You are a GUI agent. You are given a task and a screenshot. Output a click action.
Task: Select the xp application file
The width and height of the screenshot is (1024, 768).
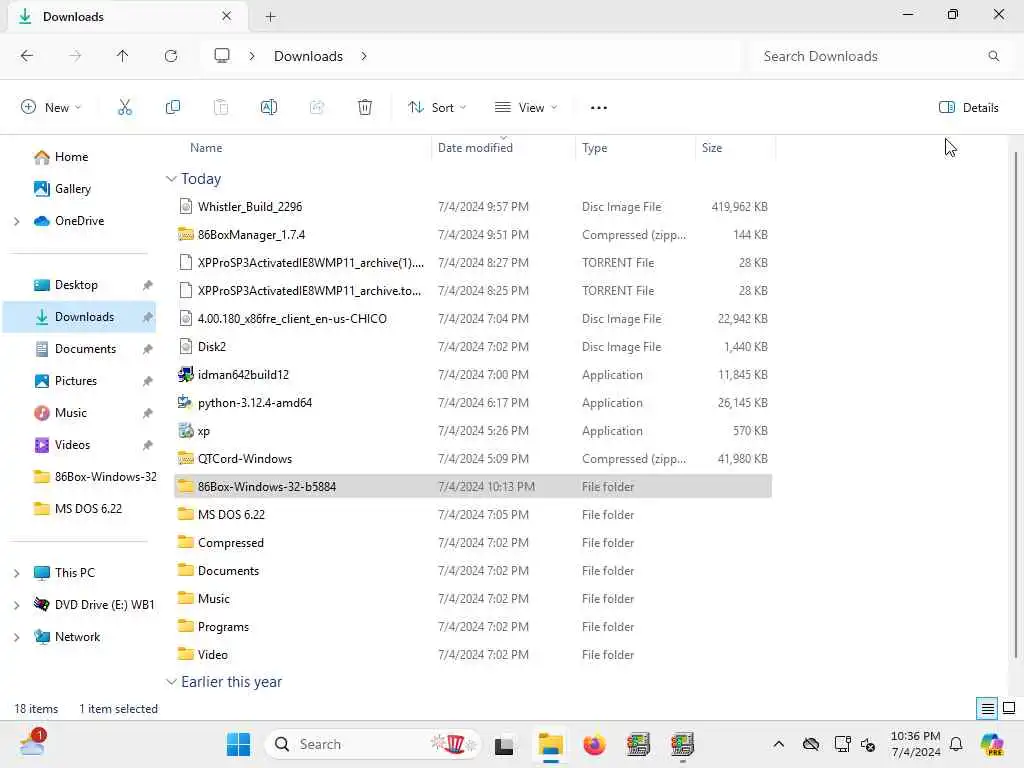(x=473, y=431)
